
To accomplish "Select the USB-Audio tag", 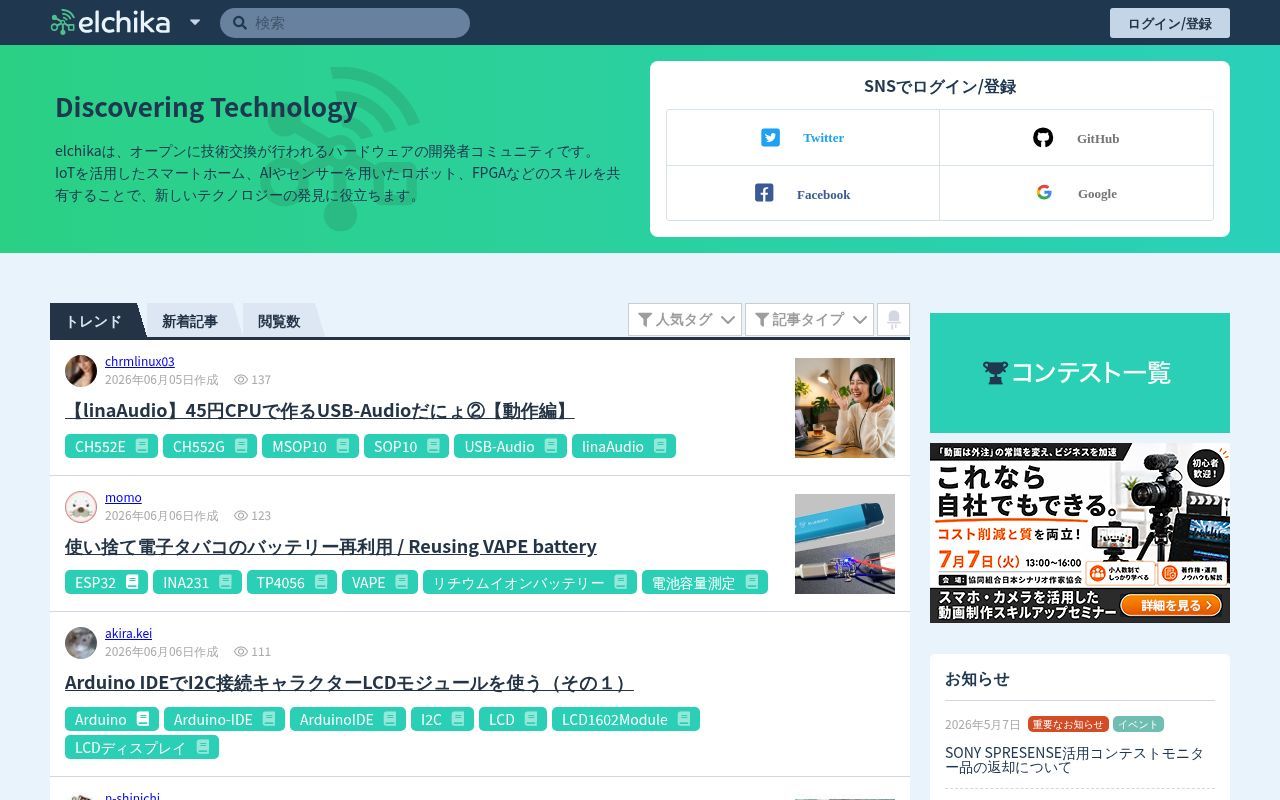I will (510, 446).
